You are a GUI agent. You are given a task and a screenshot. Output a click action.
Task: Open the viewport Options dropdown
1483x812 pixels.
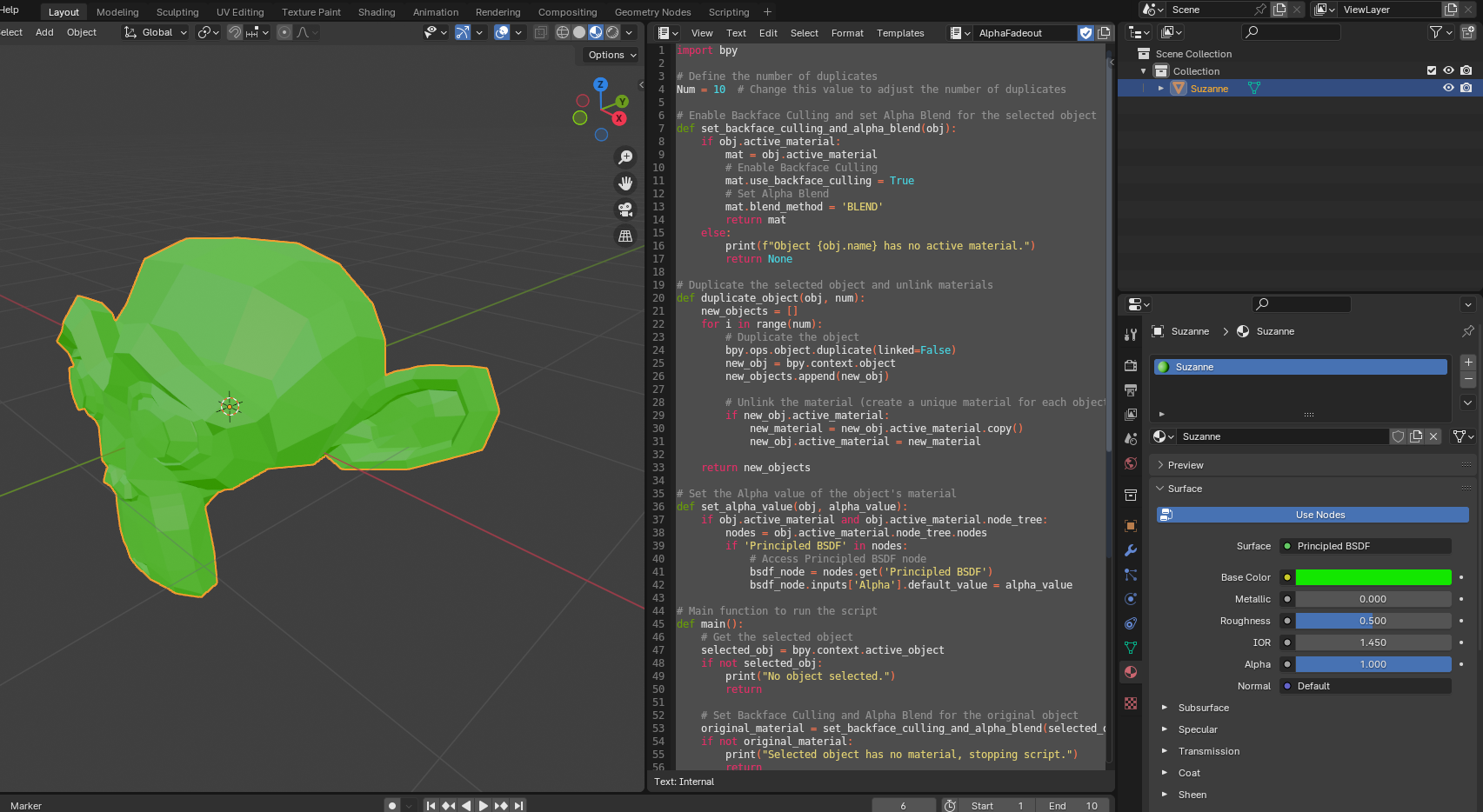612,55
